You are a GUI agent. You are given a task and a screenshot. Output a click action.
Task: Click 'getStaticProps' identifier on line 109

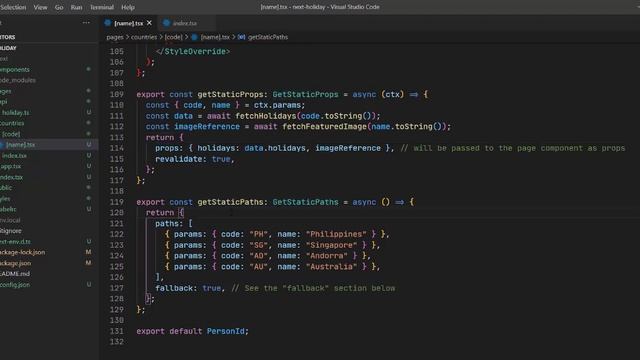(x=230, y=94)
